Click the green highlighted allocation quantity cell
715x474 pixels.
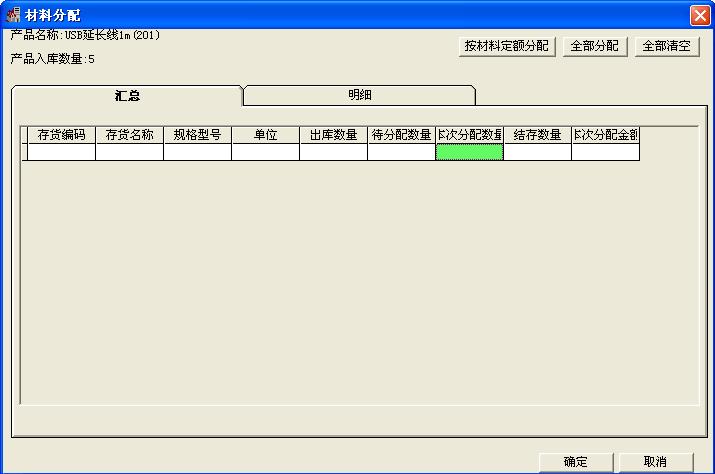(x=469, y=152)
